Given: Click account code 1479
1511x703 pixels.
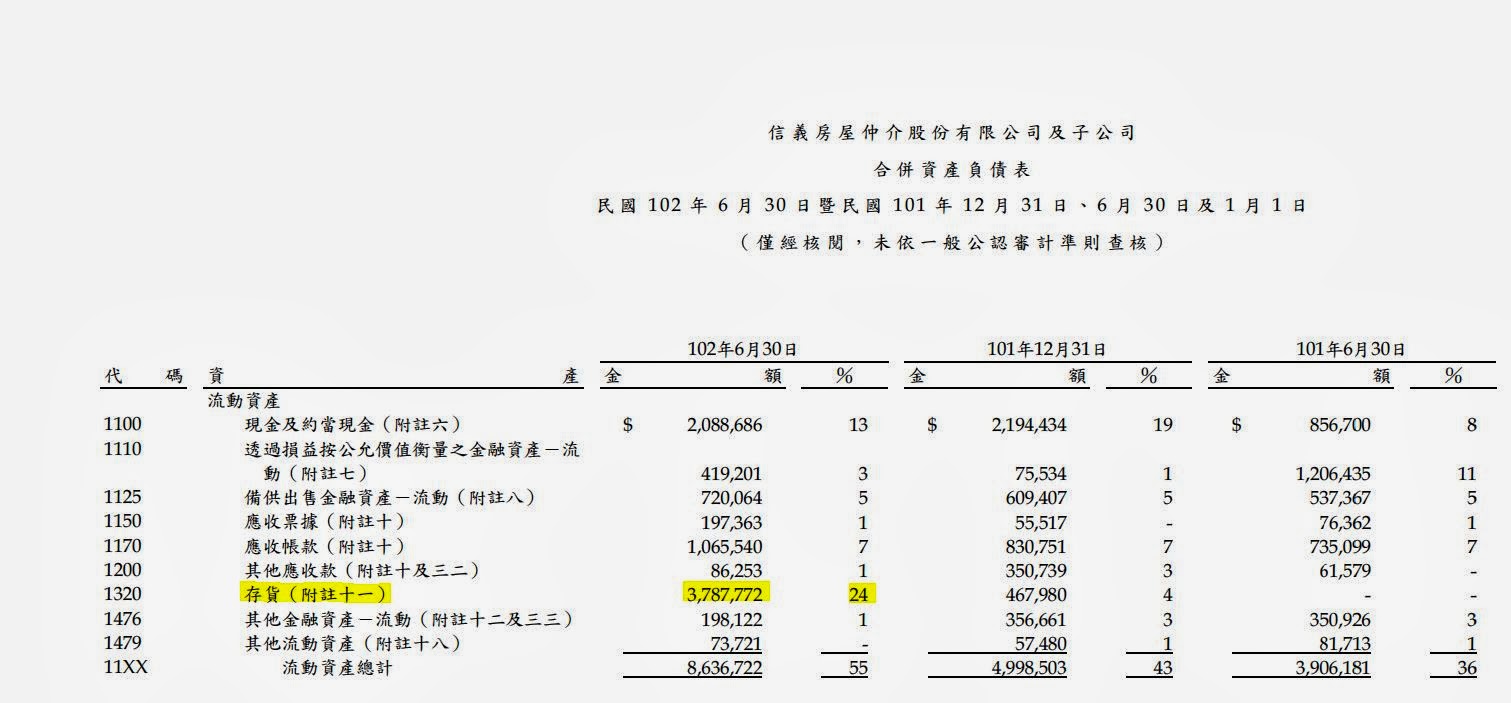Looking at the screenshot, I should [122, 643].
